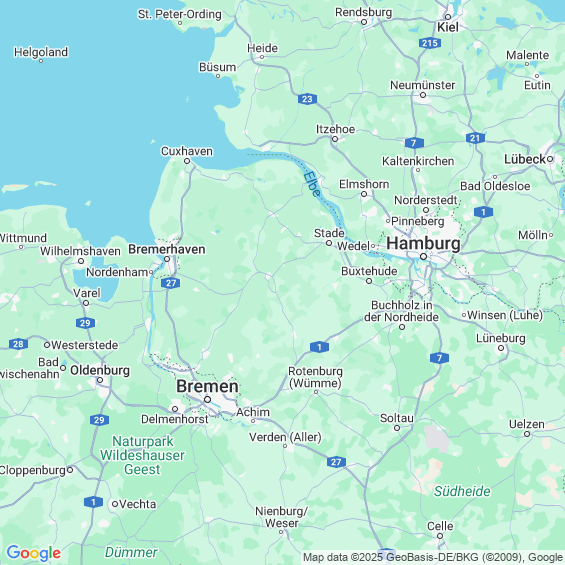Select the Lüneburg town marker
Image resolution: width=565 pixels, height=565 pixels.
click(x=501, y=348)
